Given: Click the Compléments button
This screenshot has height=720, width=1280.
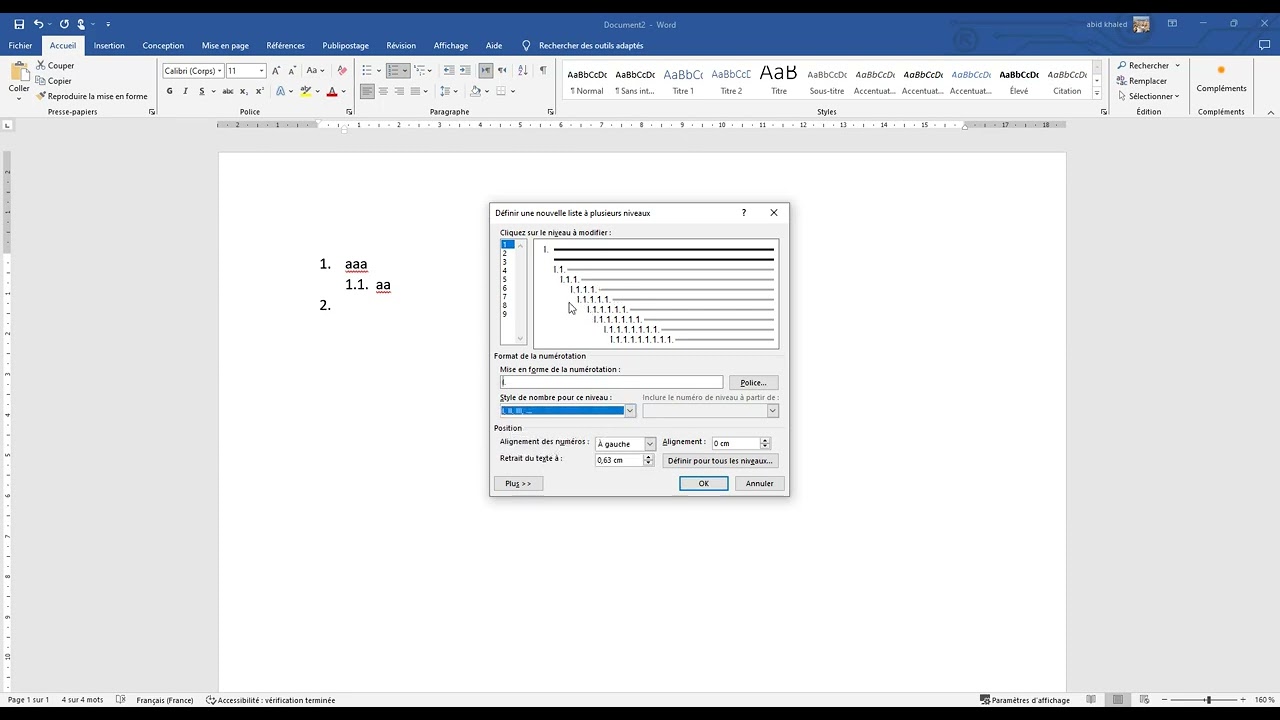Looking at the screenshot, I should pos(1221,79).
